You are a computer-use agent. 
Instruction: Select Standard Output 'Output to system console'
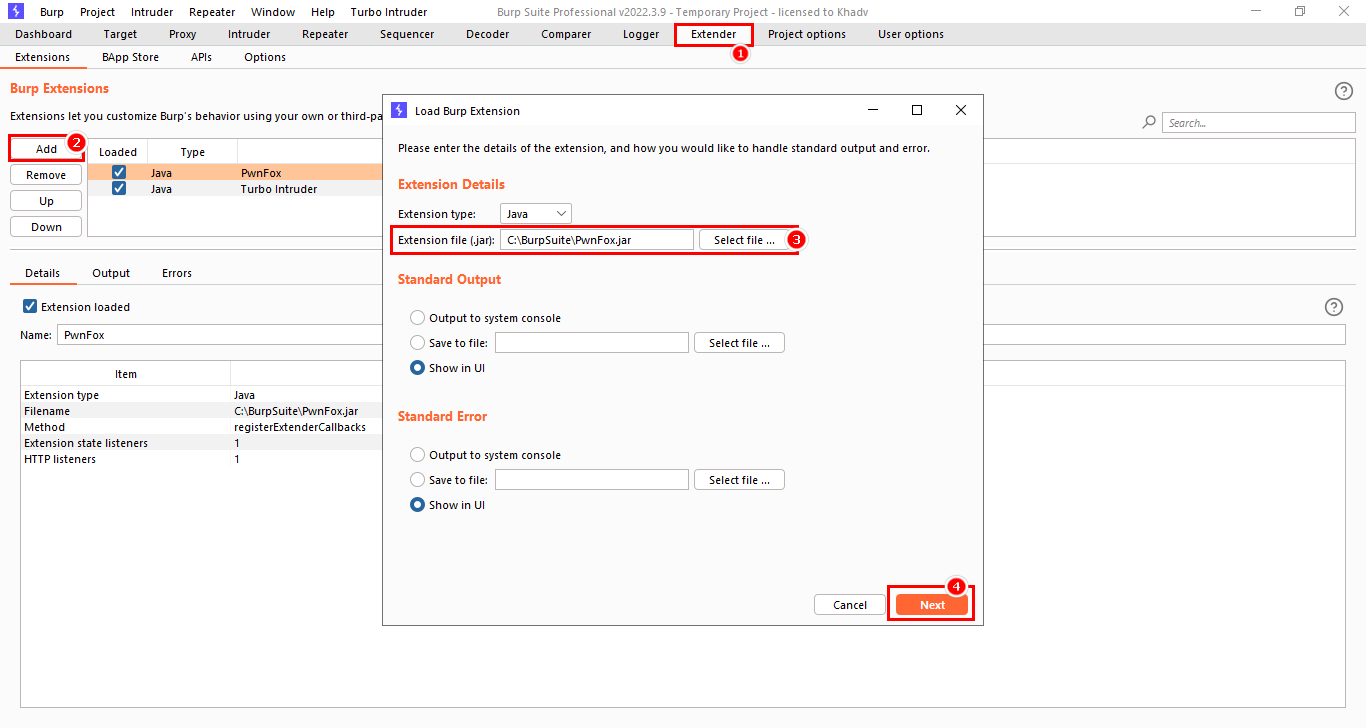click(x=417, y=318)
